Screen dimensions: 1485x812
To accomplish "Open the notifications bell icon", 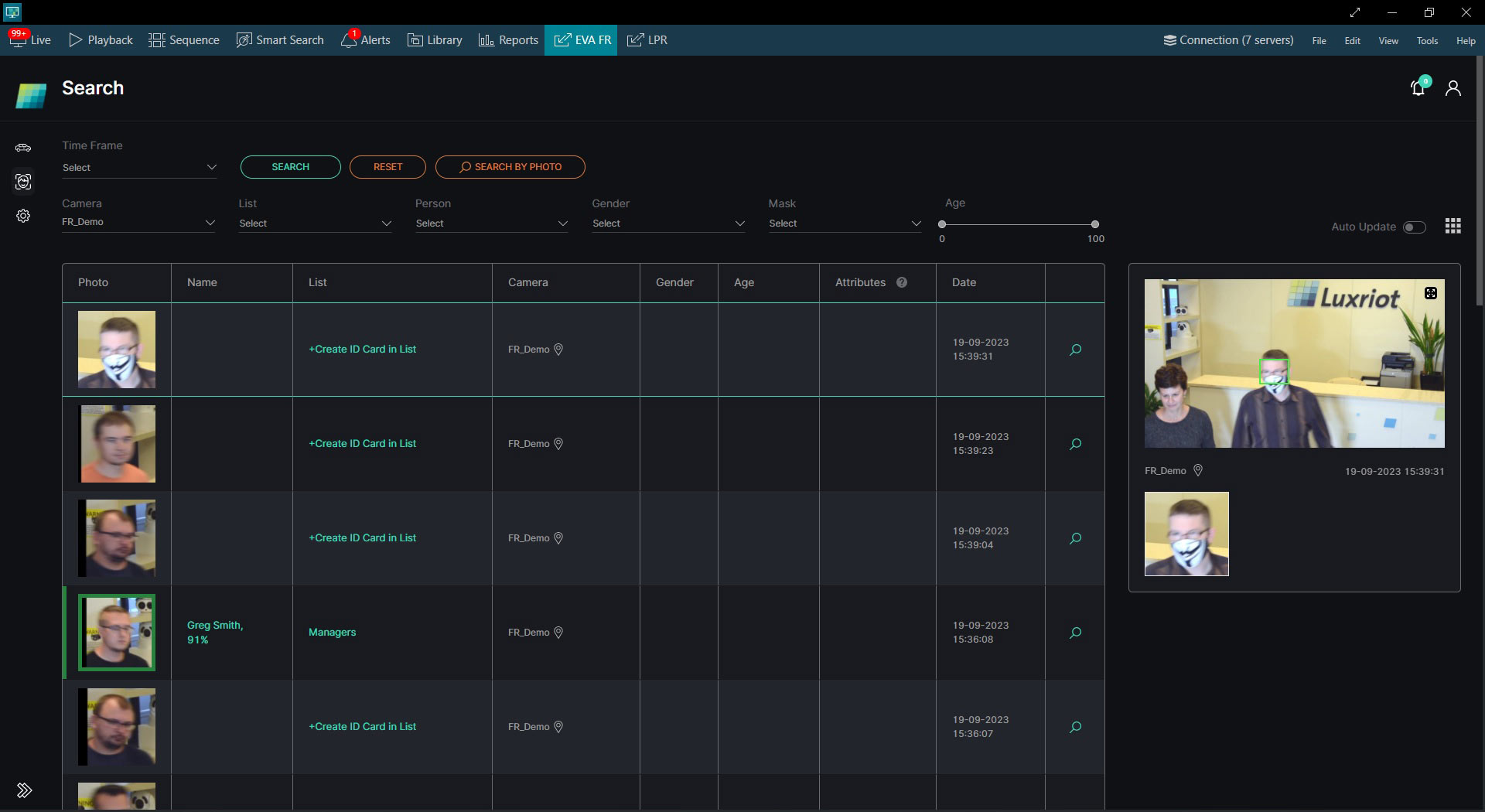I will (x=1418, y=87).
